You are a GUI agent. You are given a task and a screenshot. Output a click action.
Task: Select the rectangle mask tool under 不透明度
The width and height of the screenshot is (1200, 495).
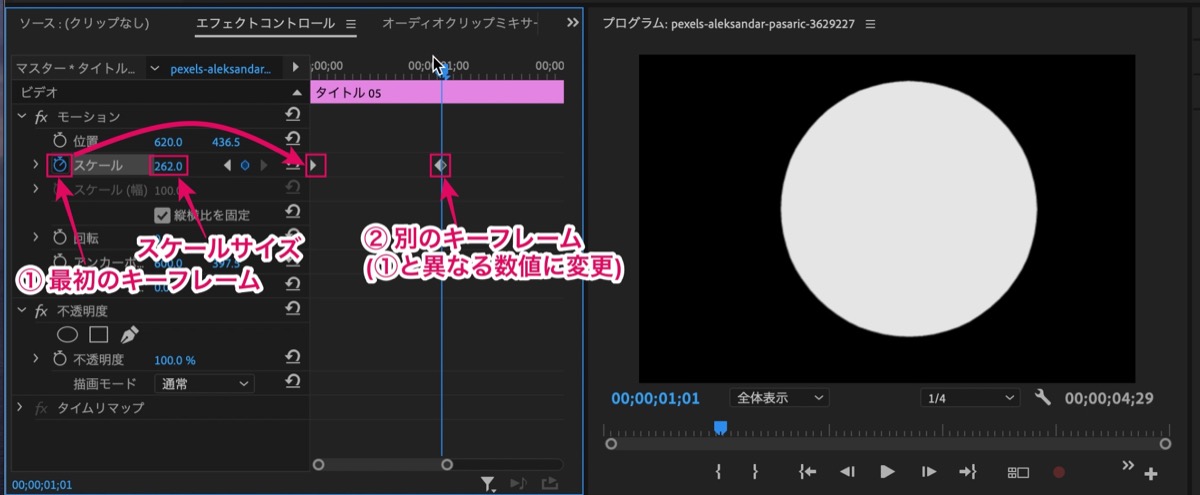coord(98,334)
